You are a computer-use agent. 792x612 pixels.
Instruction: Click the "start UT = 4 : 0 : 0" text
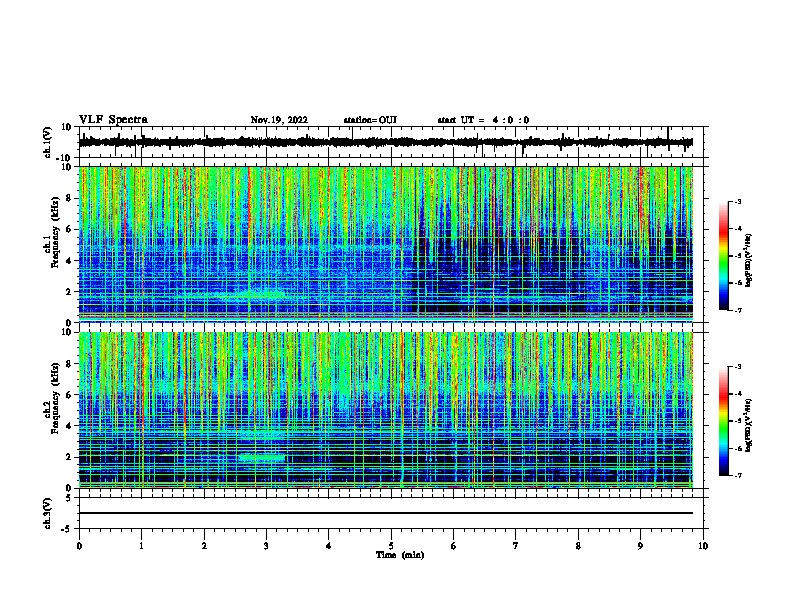pyautogui.click(x=483, y=120)
